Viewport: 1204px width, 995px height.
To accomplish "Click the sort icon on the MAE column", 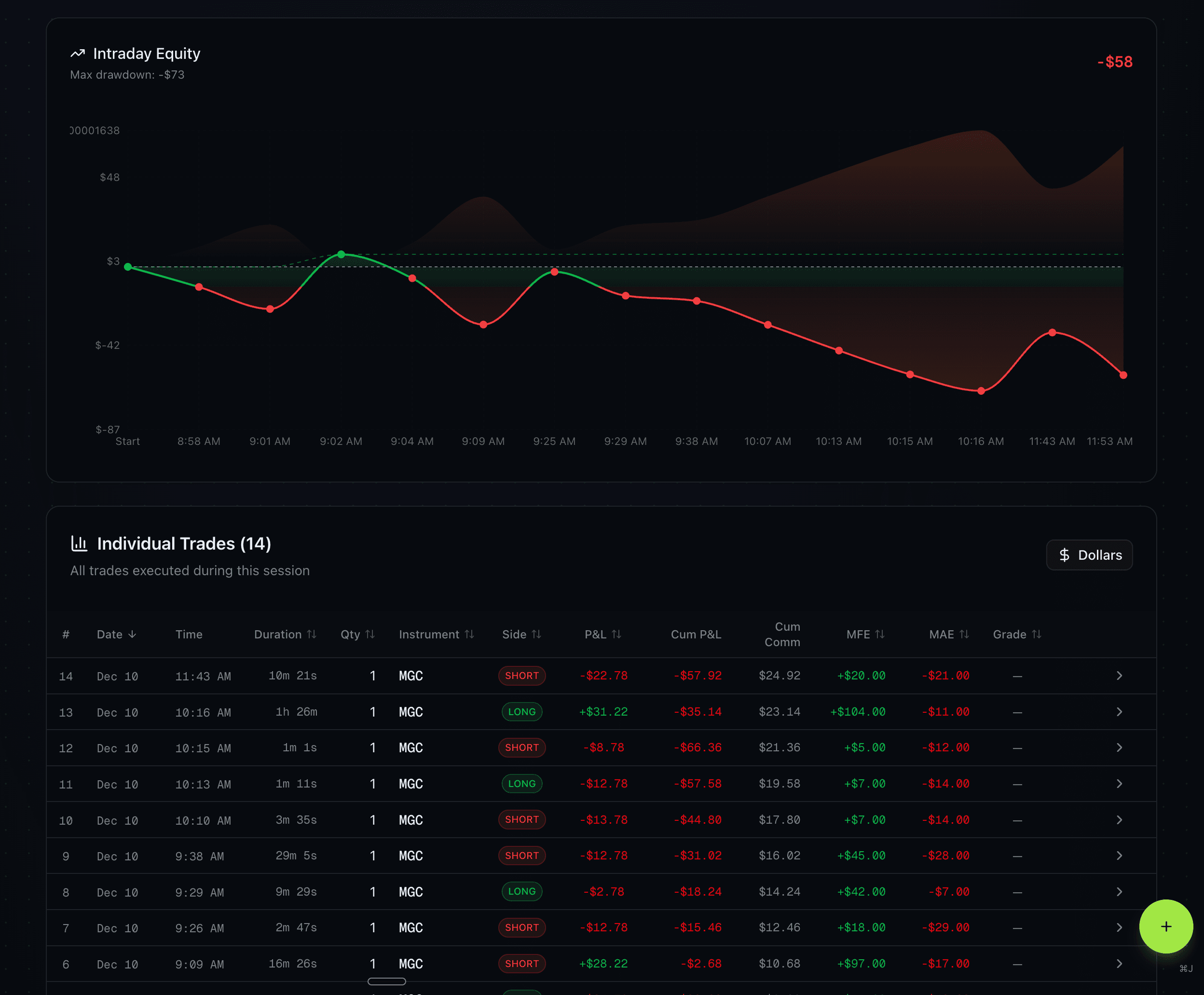I will [964, 635].
